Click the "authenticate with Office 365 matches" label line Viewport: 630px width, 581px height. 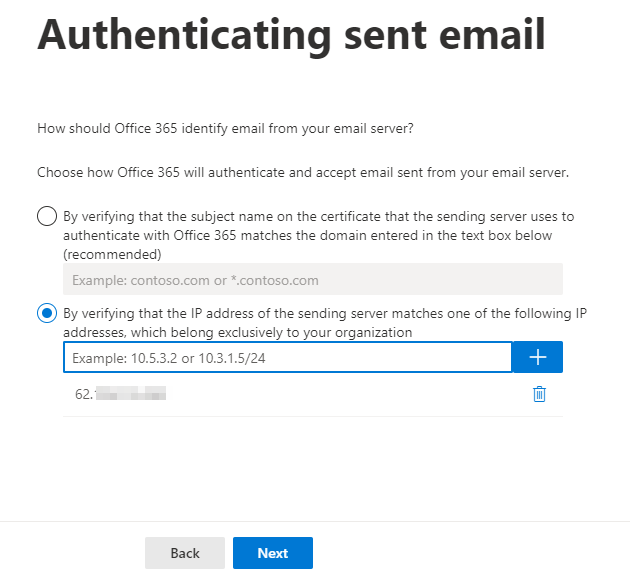coord(307,234)
